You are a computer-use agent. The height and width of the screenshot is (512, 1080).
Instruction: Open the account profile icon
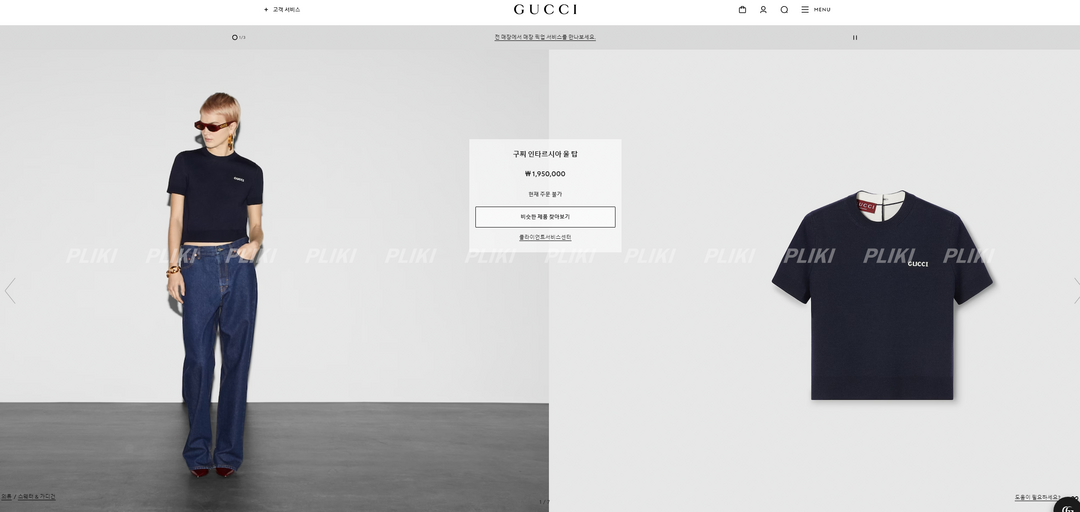pos(763,10)
